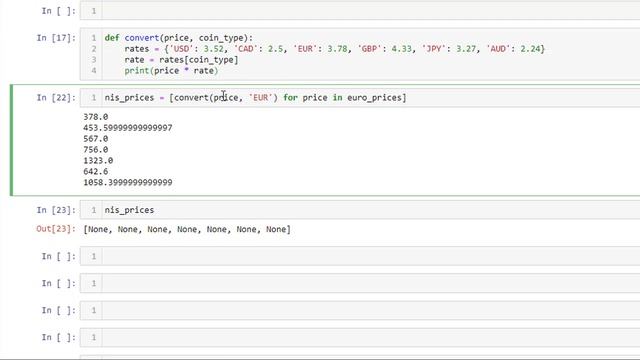Viewport: 640px width, 360px height.
Task: Click output value 1058.3999999999999
Action: pyautogui.click(x=128, y=182)
